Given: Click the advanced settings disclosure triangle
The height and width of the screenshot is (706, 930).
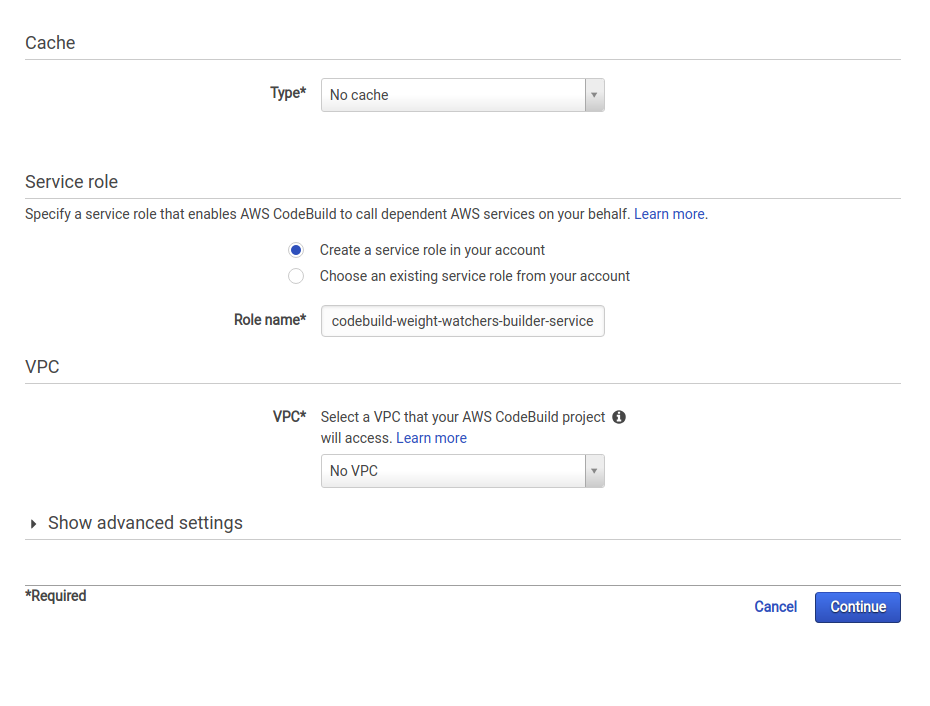Looking at the screenshot, I should click(33, 524).
